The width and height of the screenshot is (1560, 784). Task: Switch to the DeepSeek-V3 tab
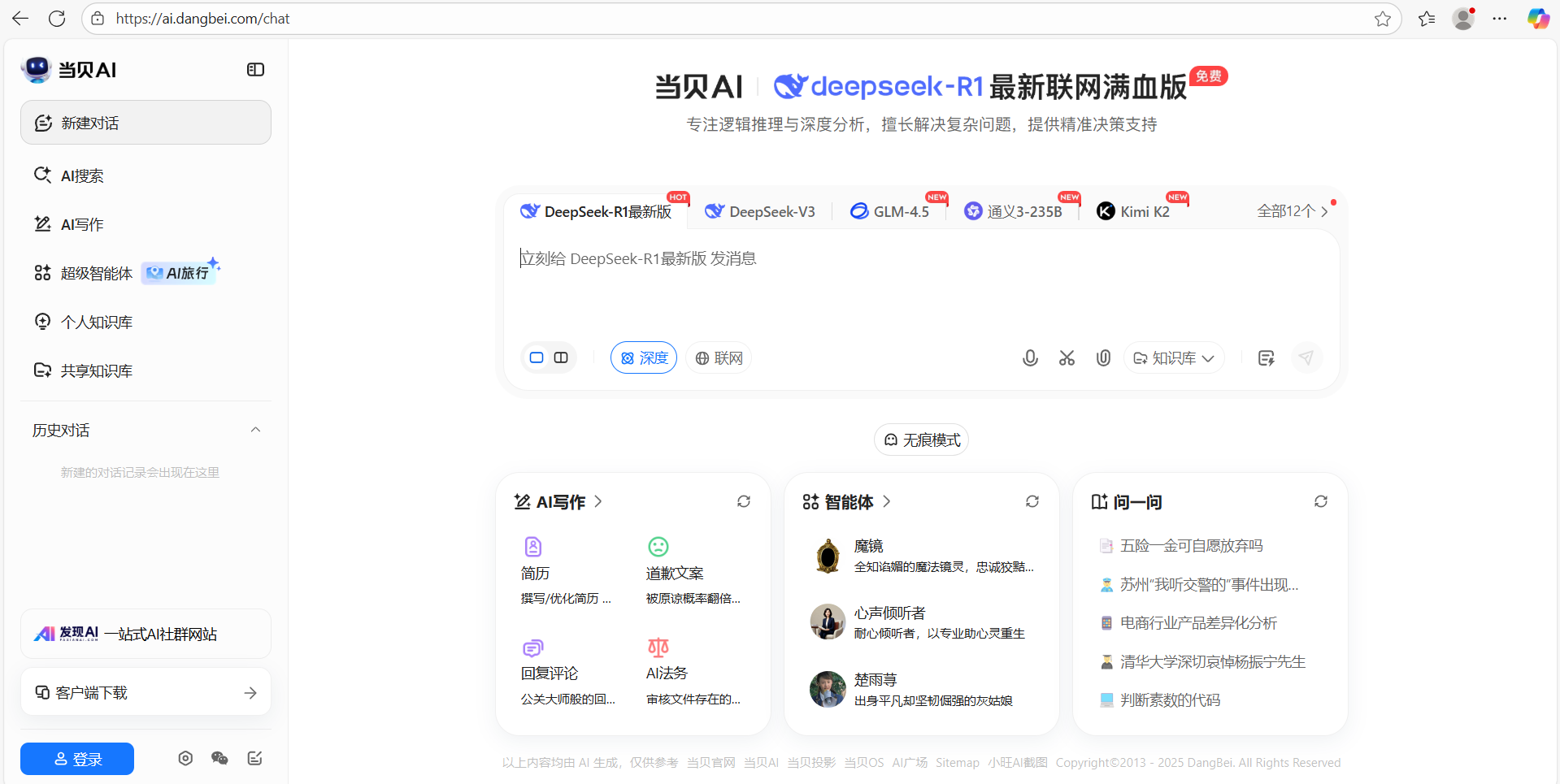pos(759,211)
